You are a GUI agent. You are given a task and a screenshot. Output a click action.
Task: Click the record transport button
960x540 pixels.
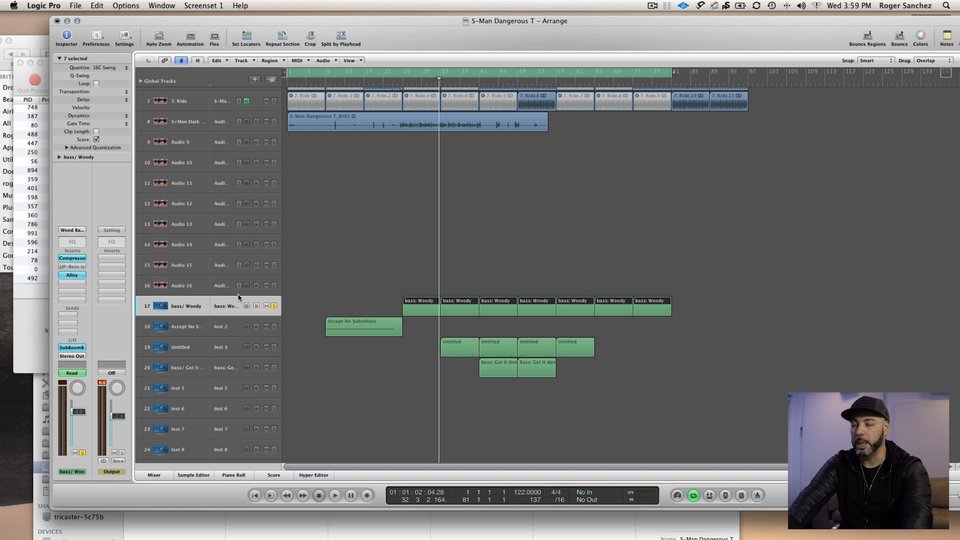pos(367,495)
